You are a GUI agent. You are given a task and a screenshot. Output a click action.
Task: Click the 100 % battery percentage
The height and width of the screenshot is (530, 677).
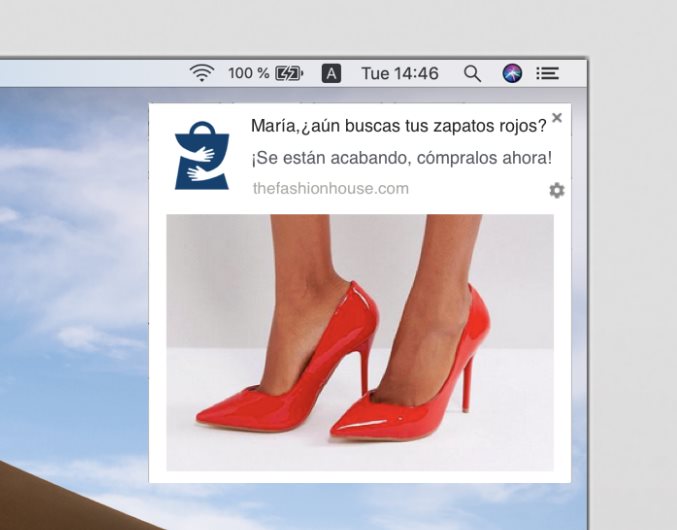[x=248, y=73]
